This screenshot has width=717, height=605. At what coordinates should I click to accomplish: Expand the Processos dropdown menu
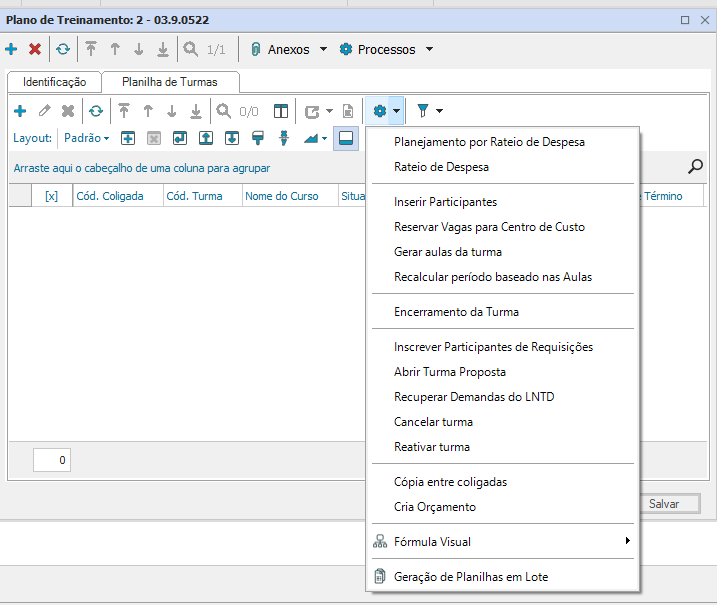(x=386, y=49)
